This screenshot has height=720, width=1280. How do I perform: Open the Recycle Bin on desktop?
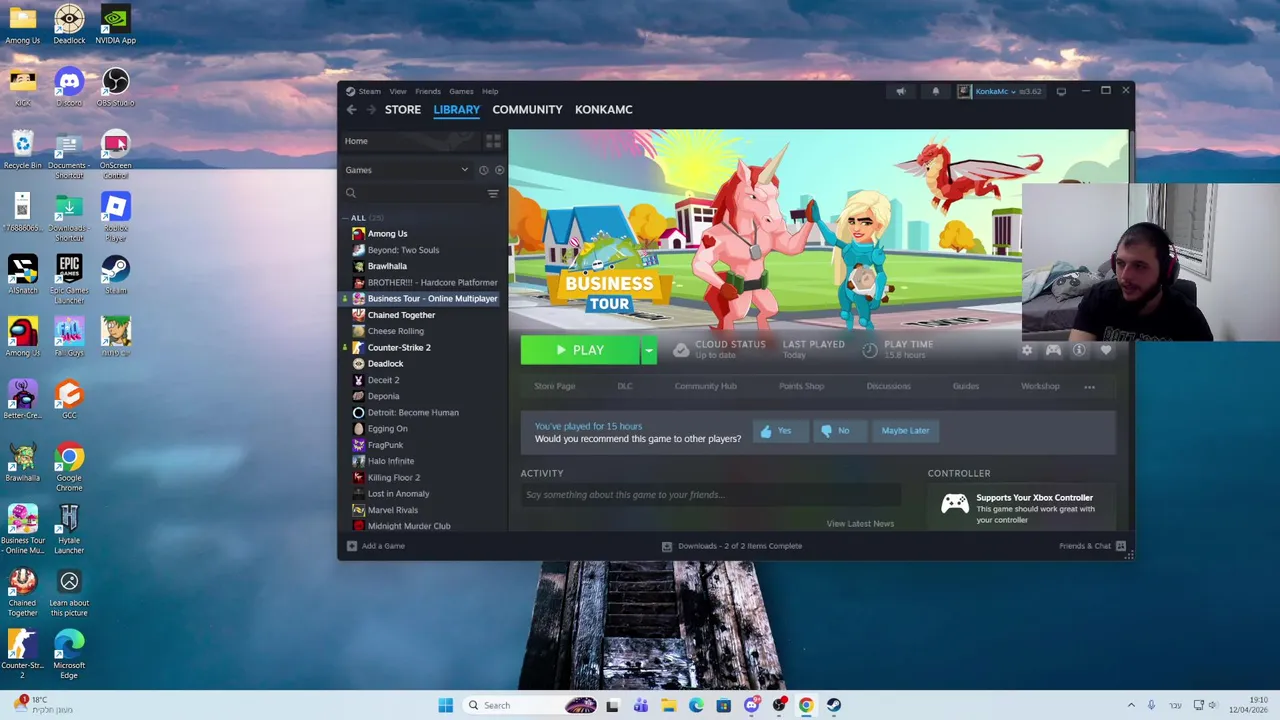click(22, 150)
